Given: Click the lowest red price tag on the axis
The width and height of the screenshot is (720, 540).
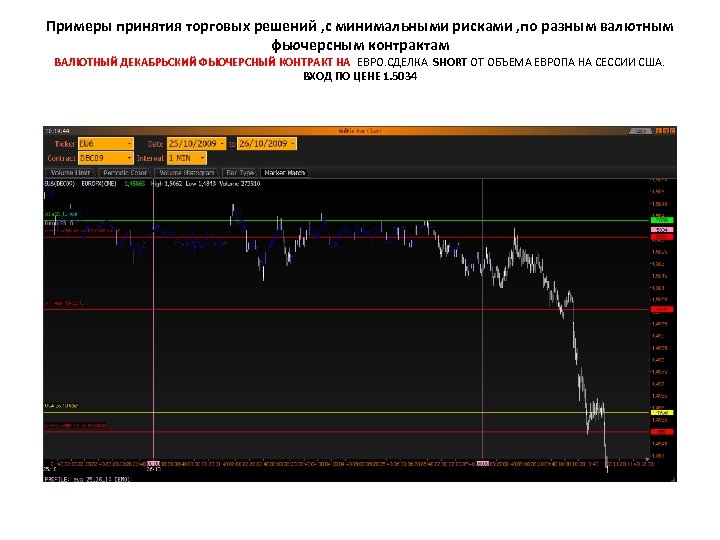Looking at the screenshot, I should [662, 432].
